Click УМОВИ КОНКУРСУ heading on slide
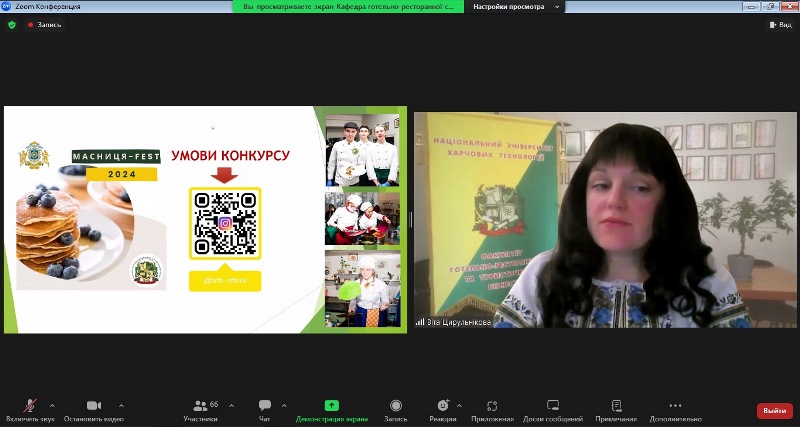Image resolution: width=800 pixels, height=427 pixels. (x=231, y=155)
